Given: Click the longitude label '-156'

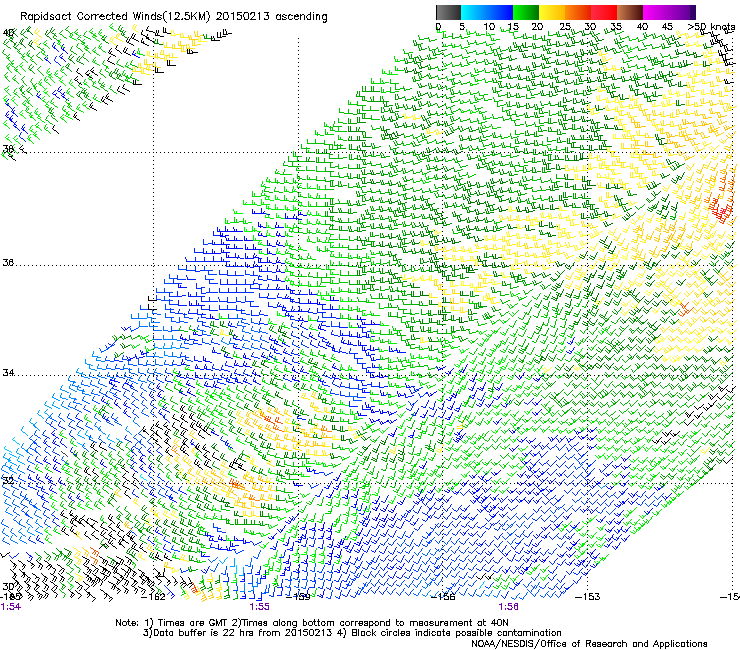Looking at the screenshot, I should [x=443, y=597].
